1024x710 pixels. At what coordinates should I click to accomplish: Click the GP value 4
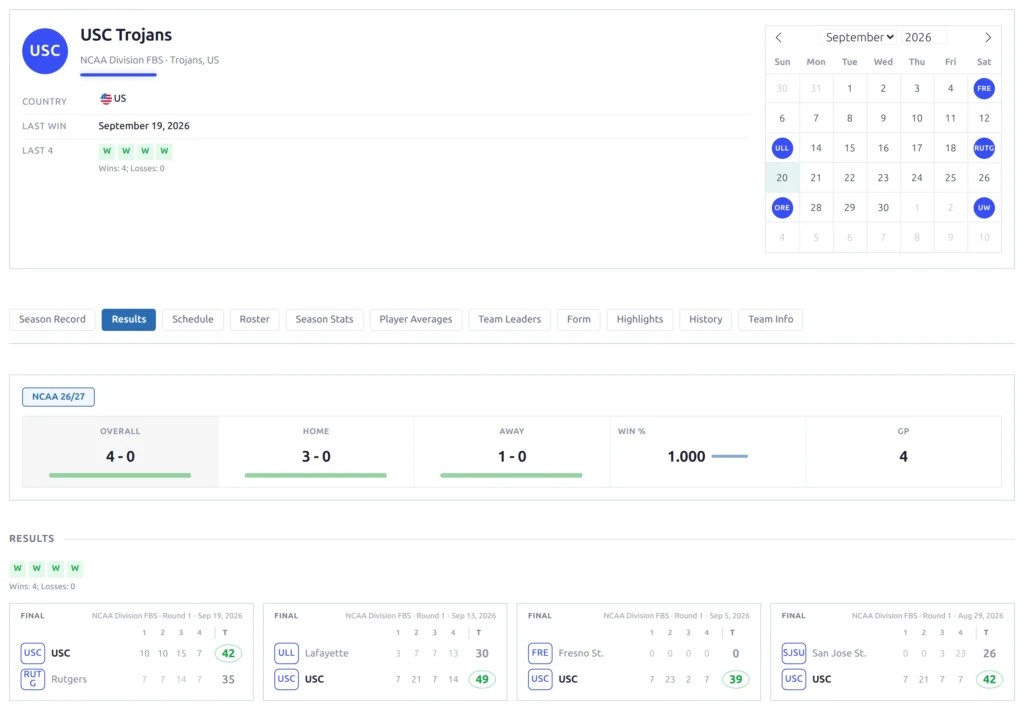click(903, 457)
